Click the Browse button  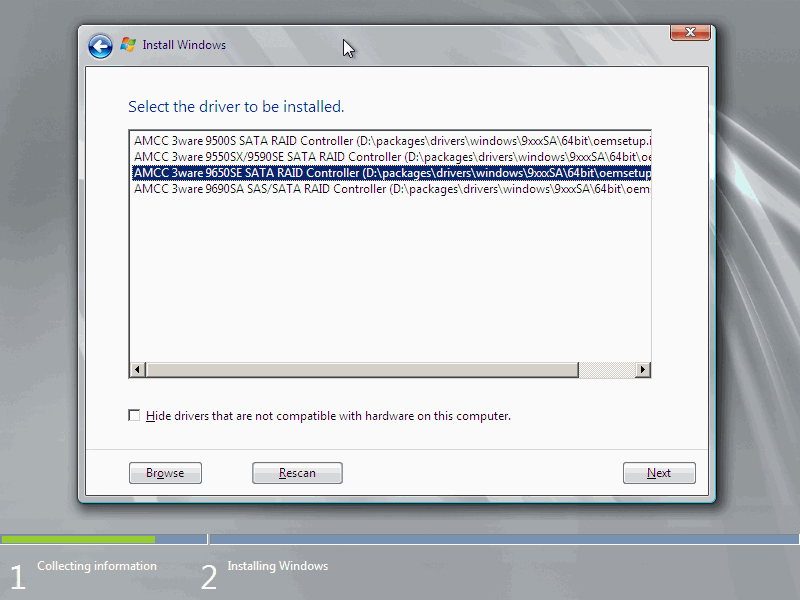(x=165, y=473)
